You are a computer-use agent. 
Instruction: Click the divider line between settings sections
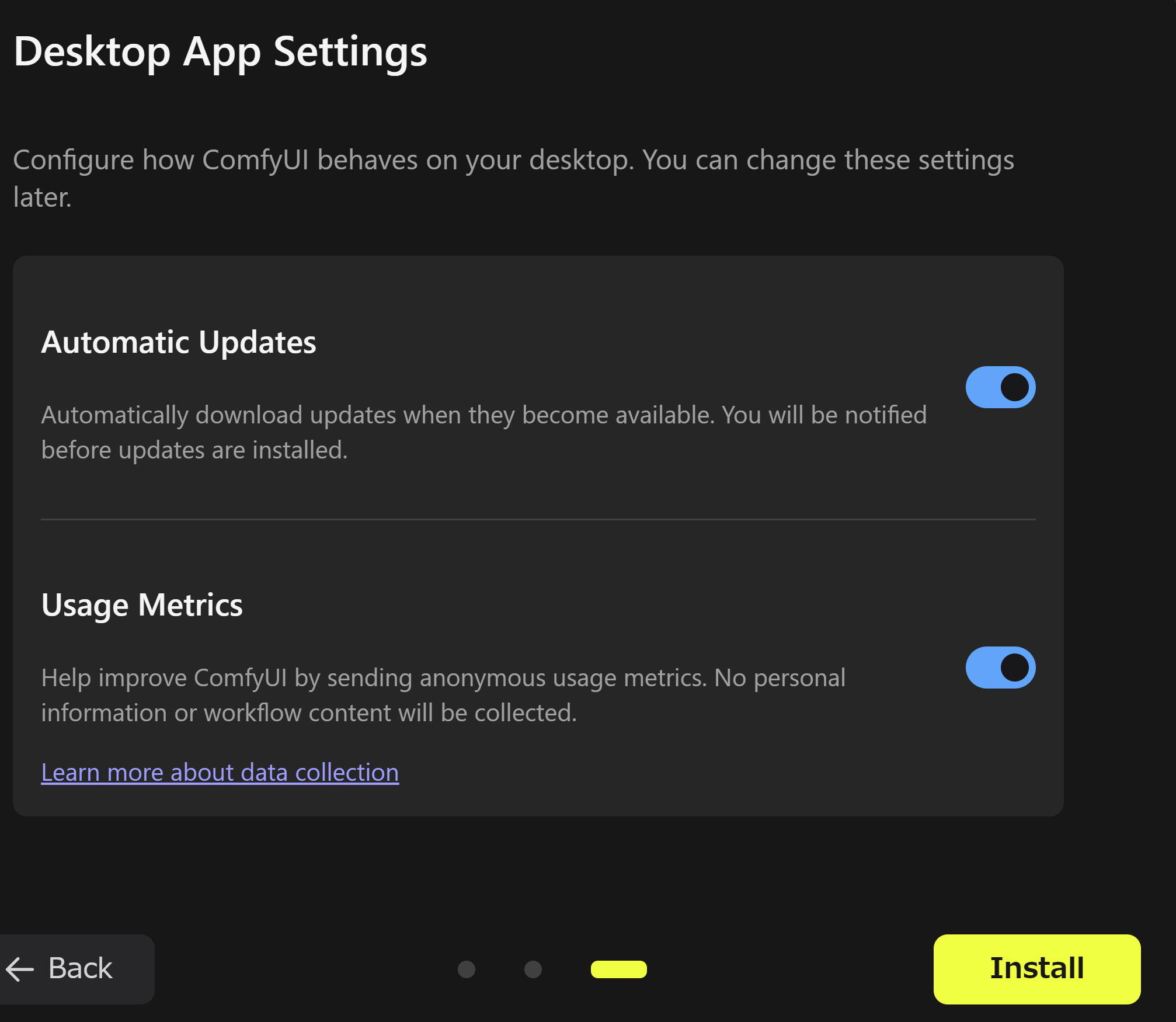(537, 519)
